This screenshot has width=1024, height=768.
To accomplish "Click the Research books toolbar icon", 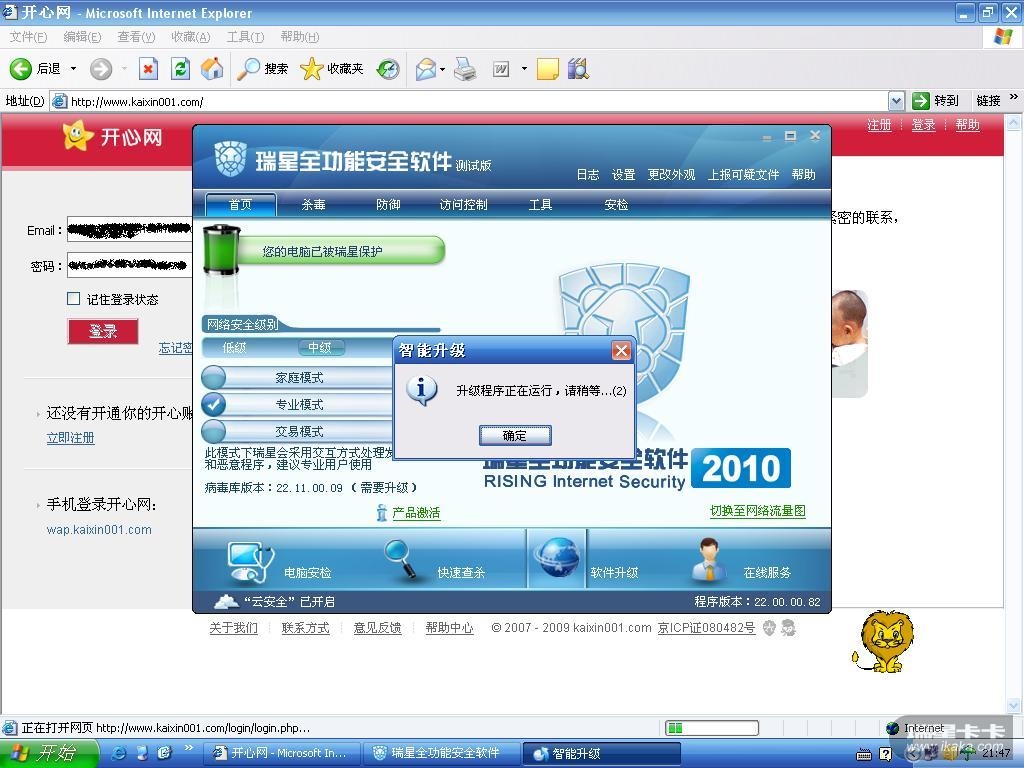I will [578, 69].
